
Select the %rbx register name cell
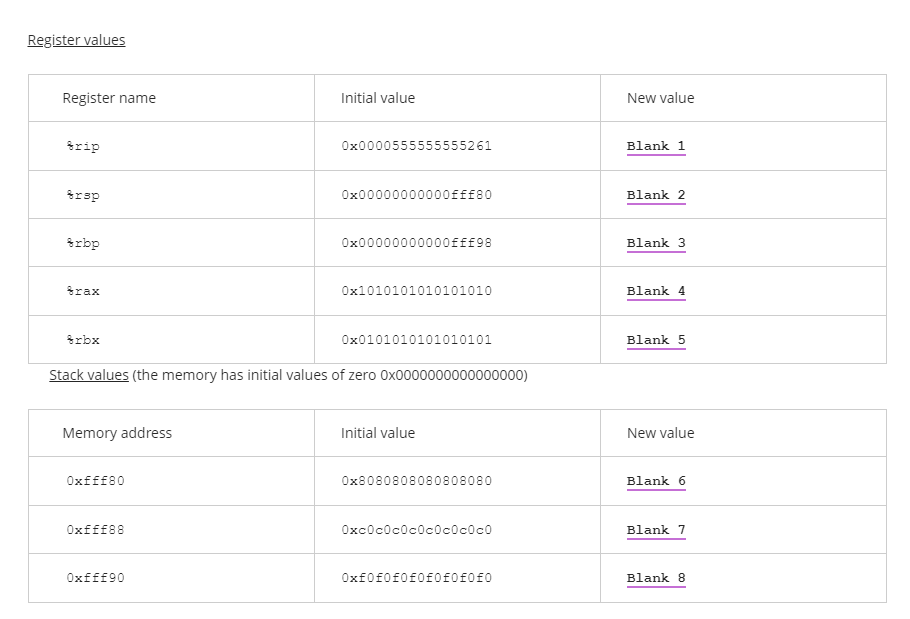[x=83, y=339]
